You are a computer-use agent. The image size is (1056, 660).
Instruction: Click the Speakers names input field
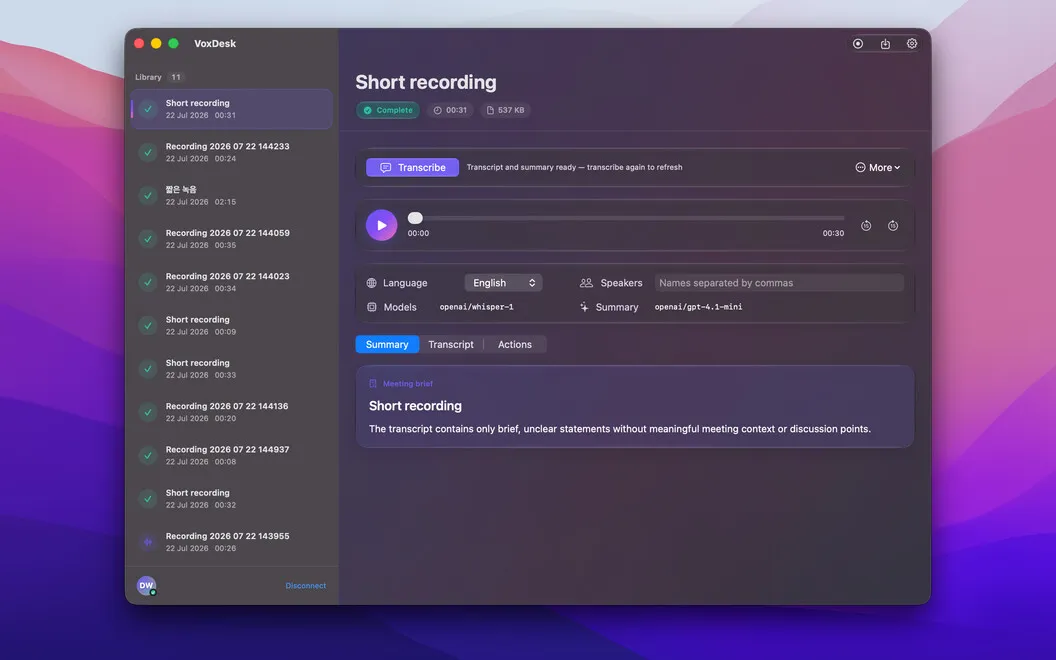coord(779,283)
